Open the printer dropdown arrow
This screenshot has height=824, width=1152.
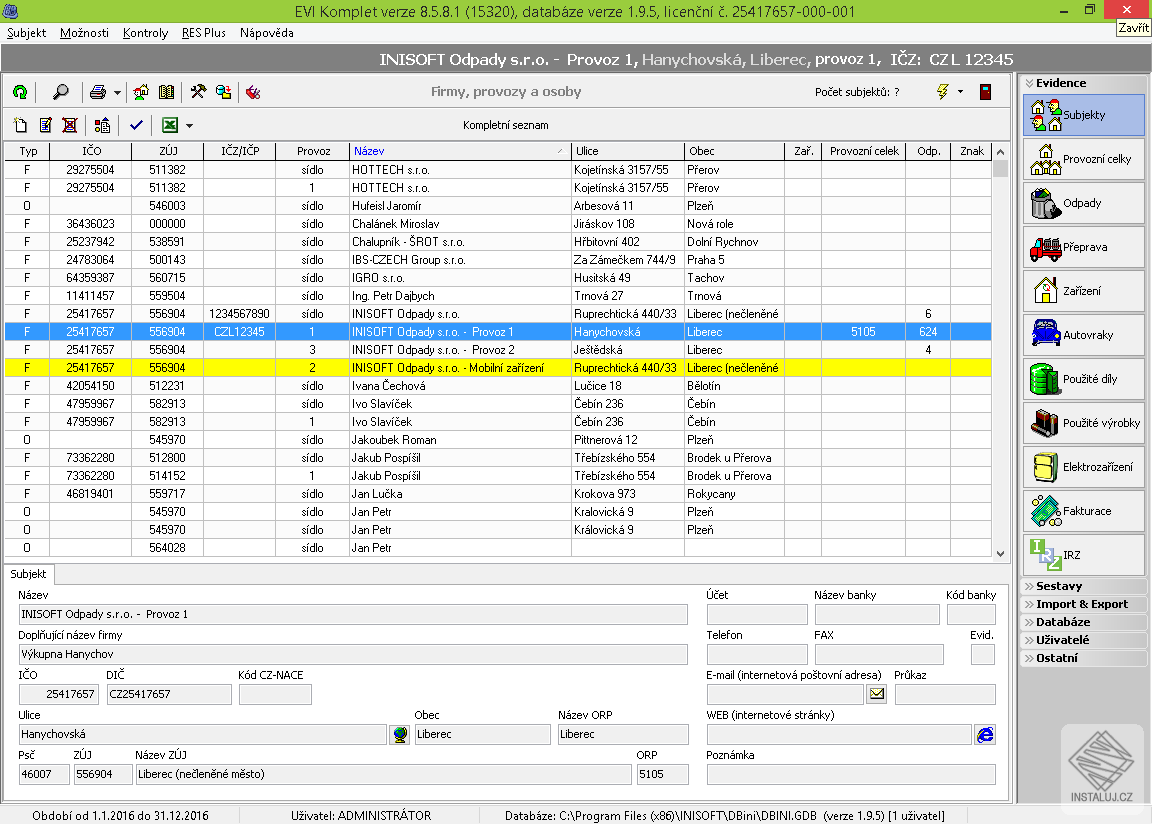[x=117, y=93]
